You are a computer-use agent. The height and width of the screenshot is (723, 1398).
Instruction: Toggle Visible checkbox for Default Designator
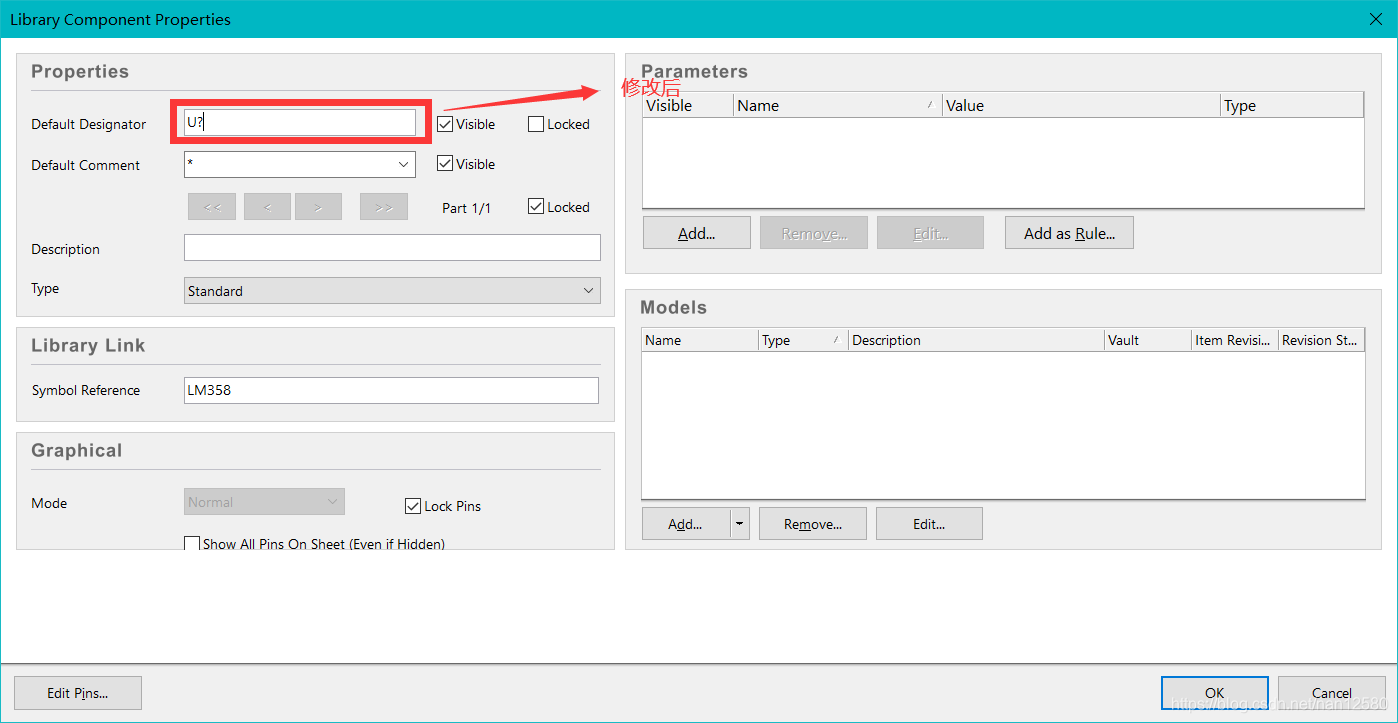pyautogui.click(x=446, y=125)
